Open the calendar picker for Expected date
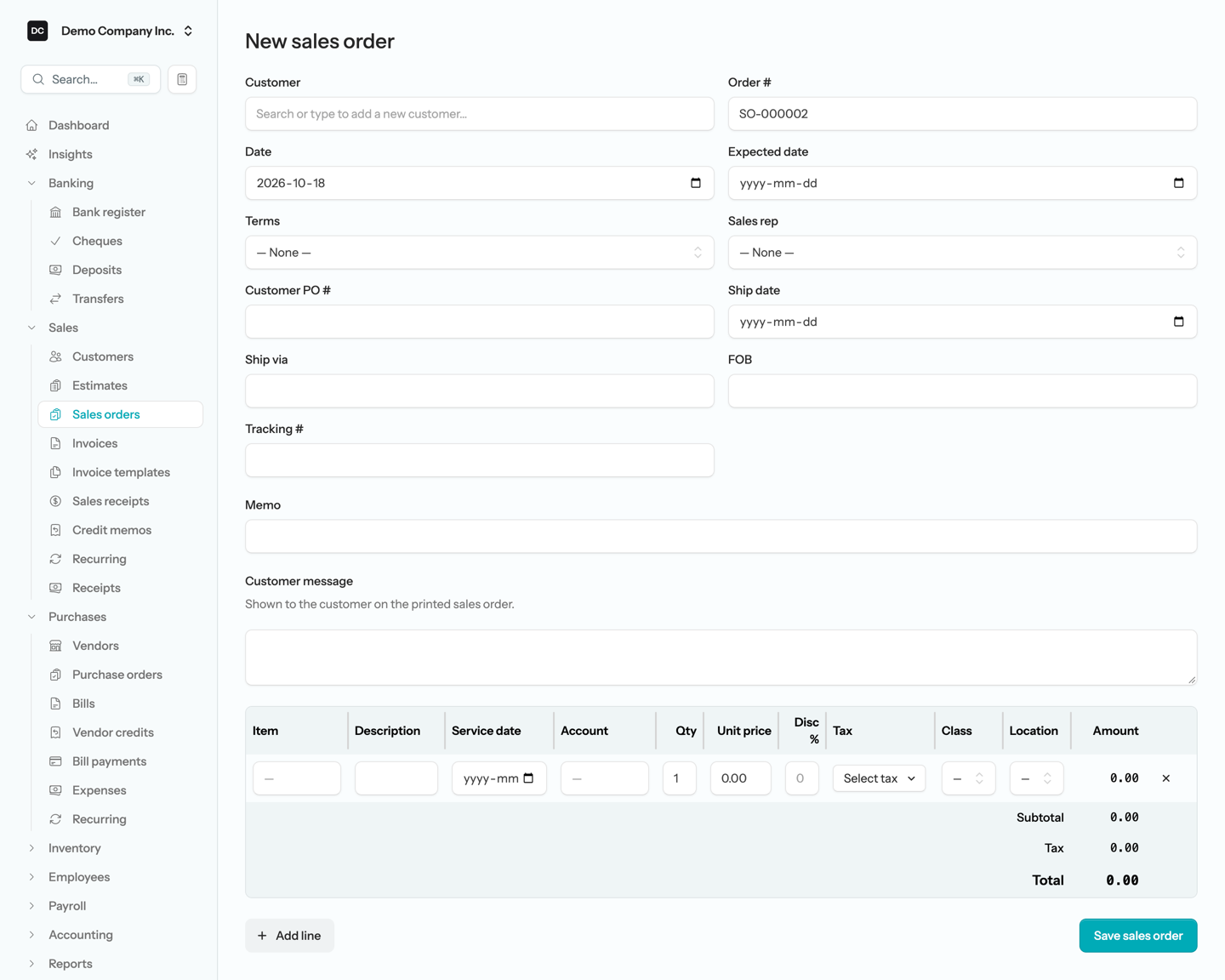Viewport: 1225px width, 980px height. (1179, 183)
